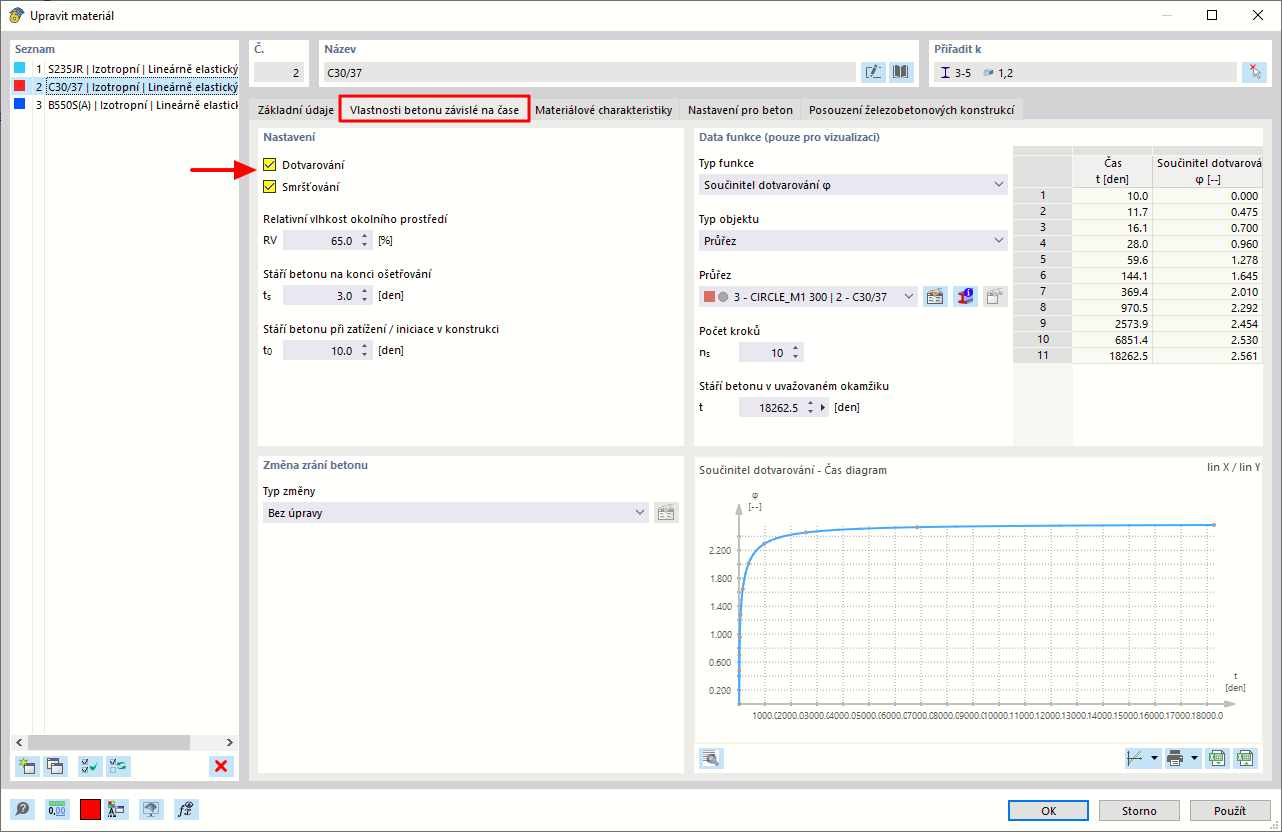Open the Materiálové charakteristiky tab
Viewport: 1282px width, 832px height.
tap(604, 110)
